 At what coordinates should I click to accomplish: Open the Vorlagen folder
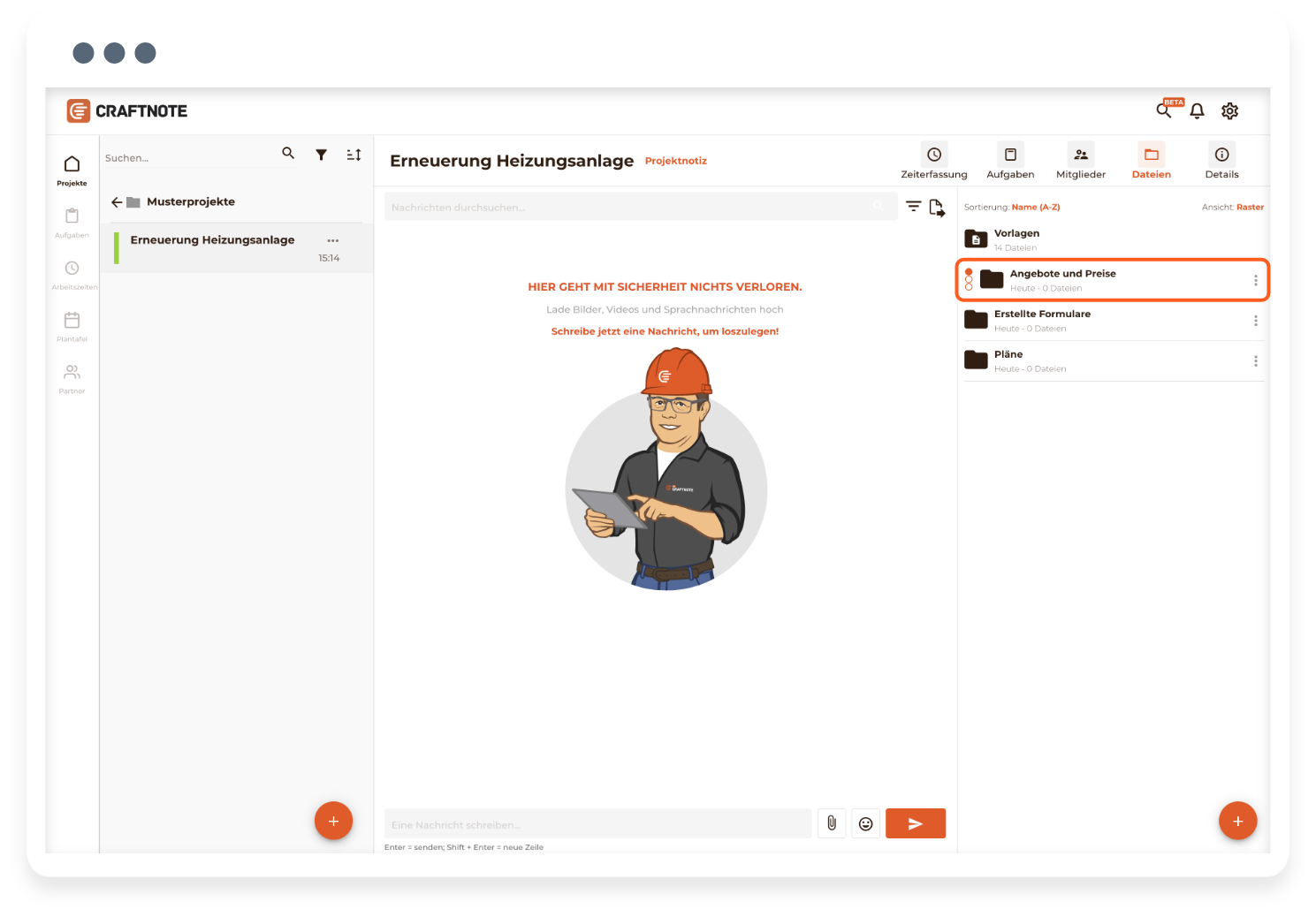(x=1016, y=239)
